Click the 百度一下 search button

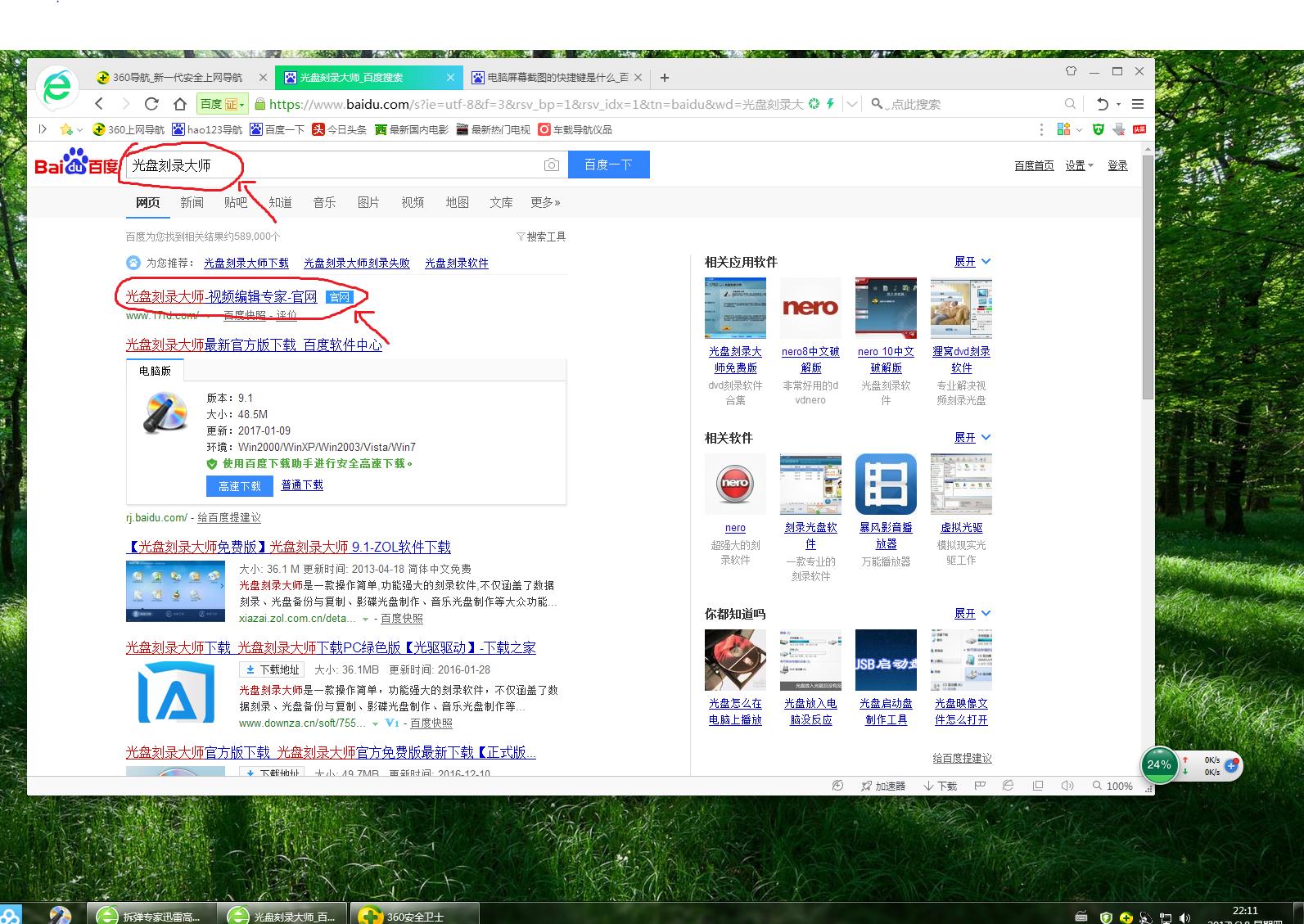point(608,165)
